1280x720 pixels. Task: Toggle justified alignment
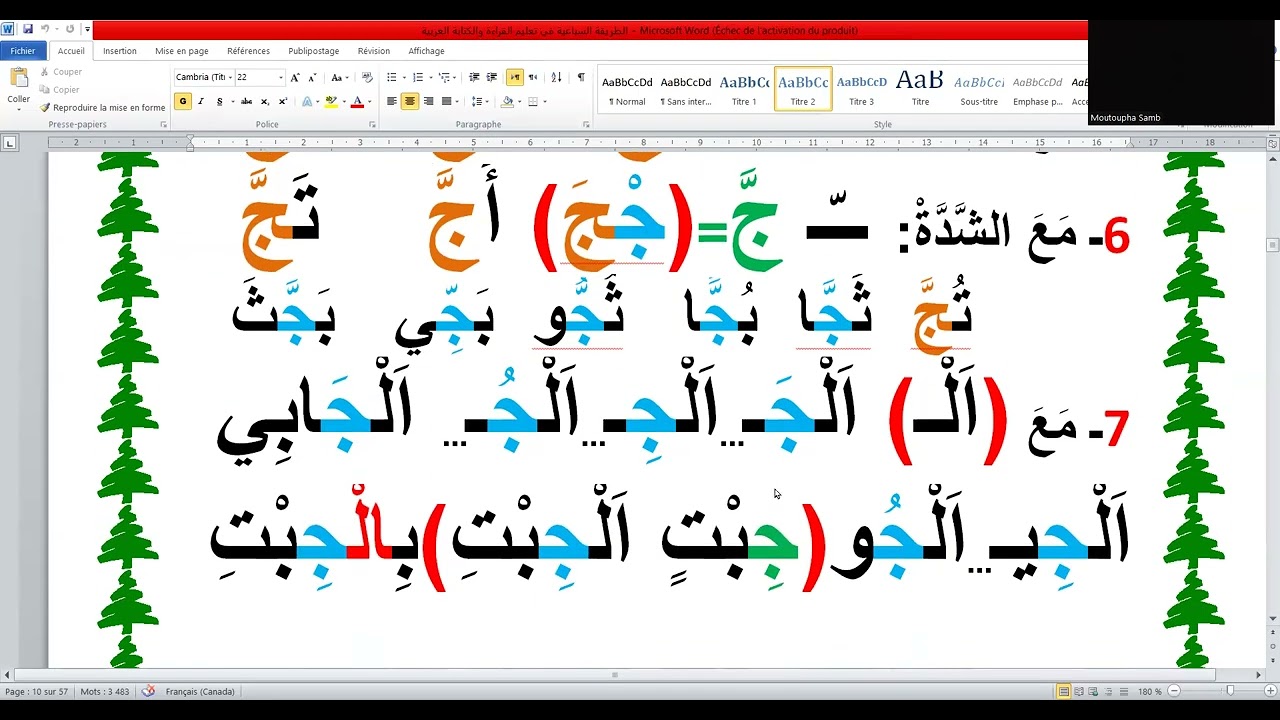pos(446,101)
